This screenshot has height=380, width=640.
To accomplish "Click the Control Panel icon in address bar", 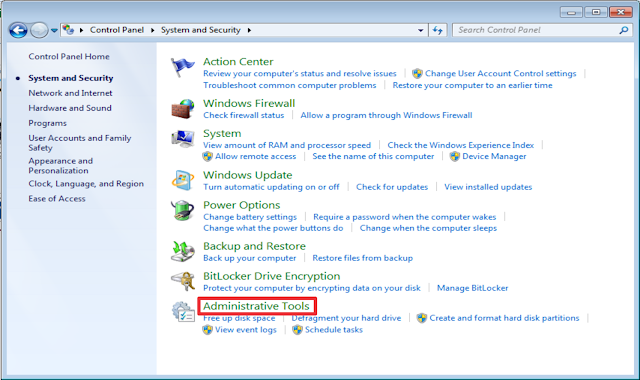I will (69, 30).
